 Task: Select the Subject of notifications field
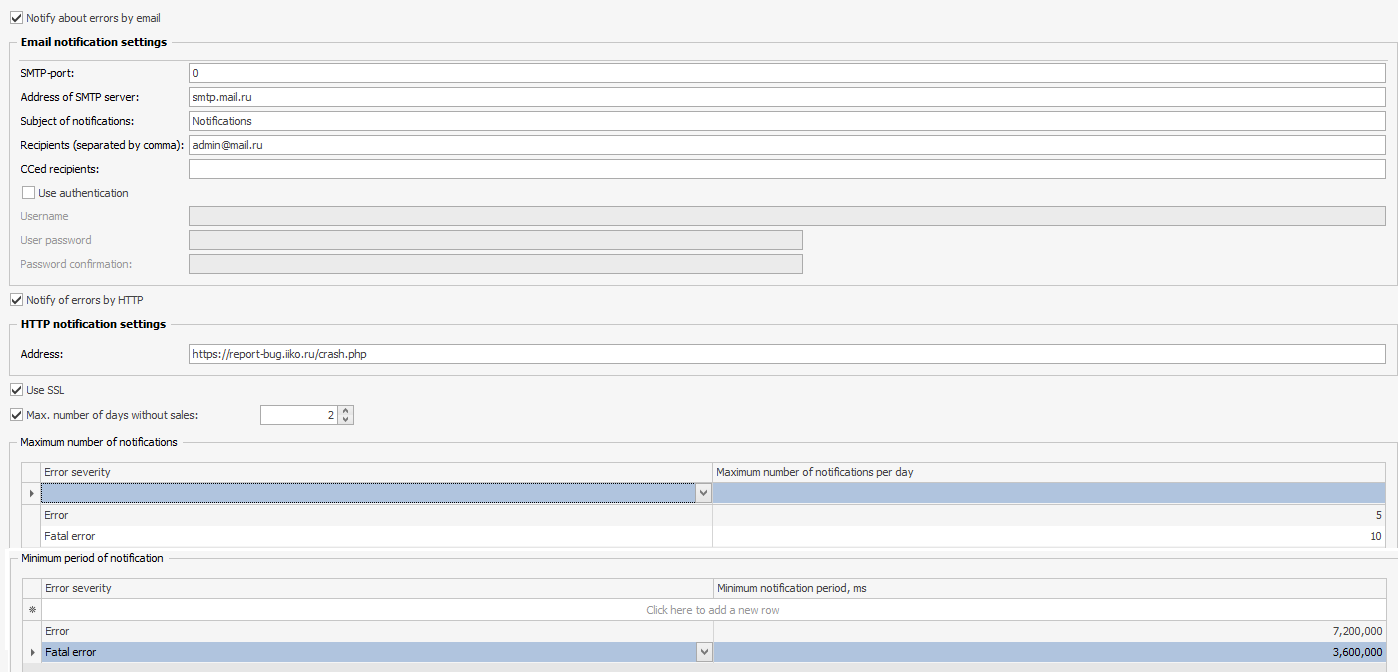click(x=786, y=121)
